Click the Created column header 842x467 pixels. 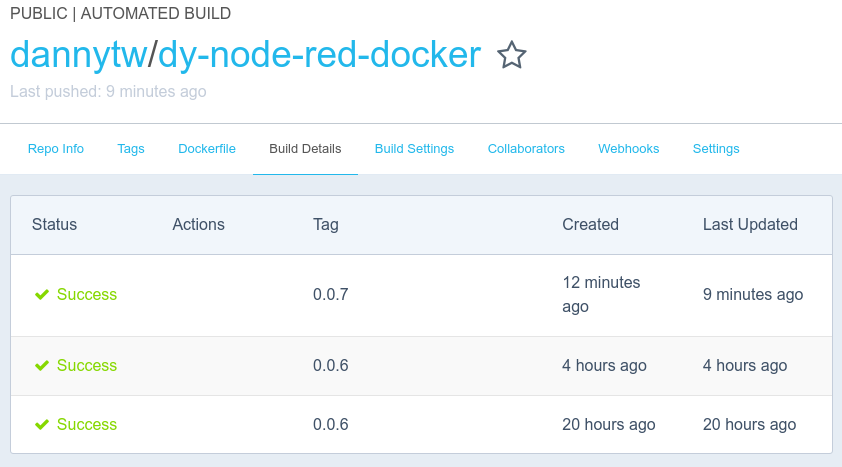point(590,224)
